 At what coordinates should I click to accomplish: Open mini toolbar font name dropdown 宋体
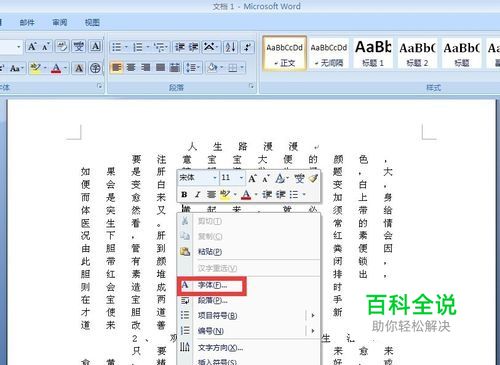pos(214,178)
